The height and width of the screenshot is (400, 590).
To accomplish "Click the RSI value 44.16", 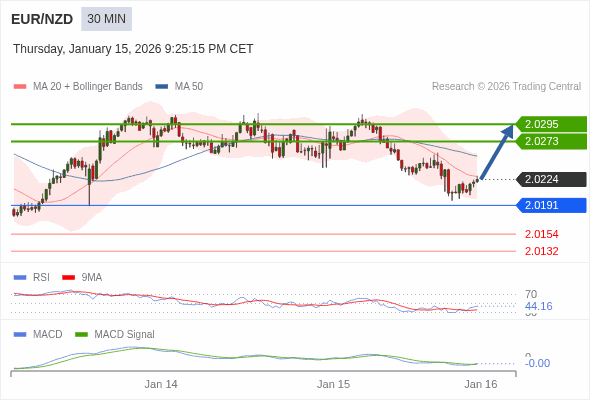I will click(x=538, y=306).
